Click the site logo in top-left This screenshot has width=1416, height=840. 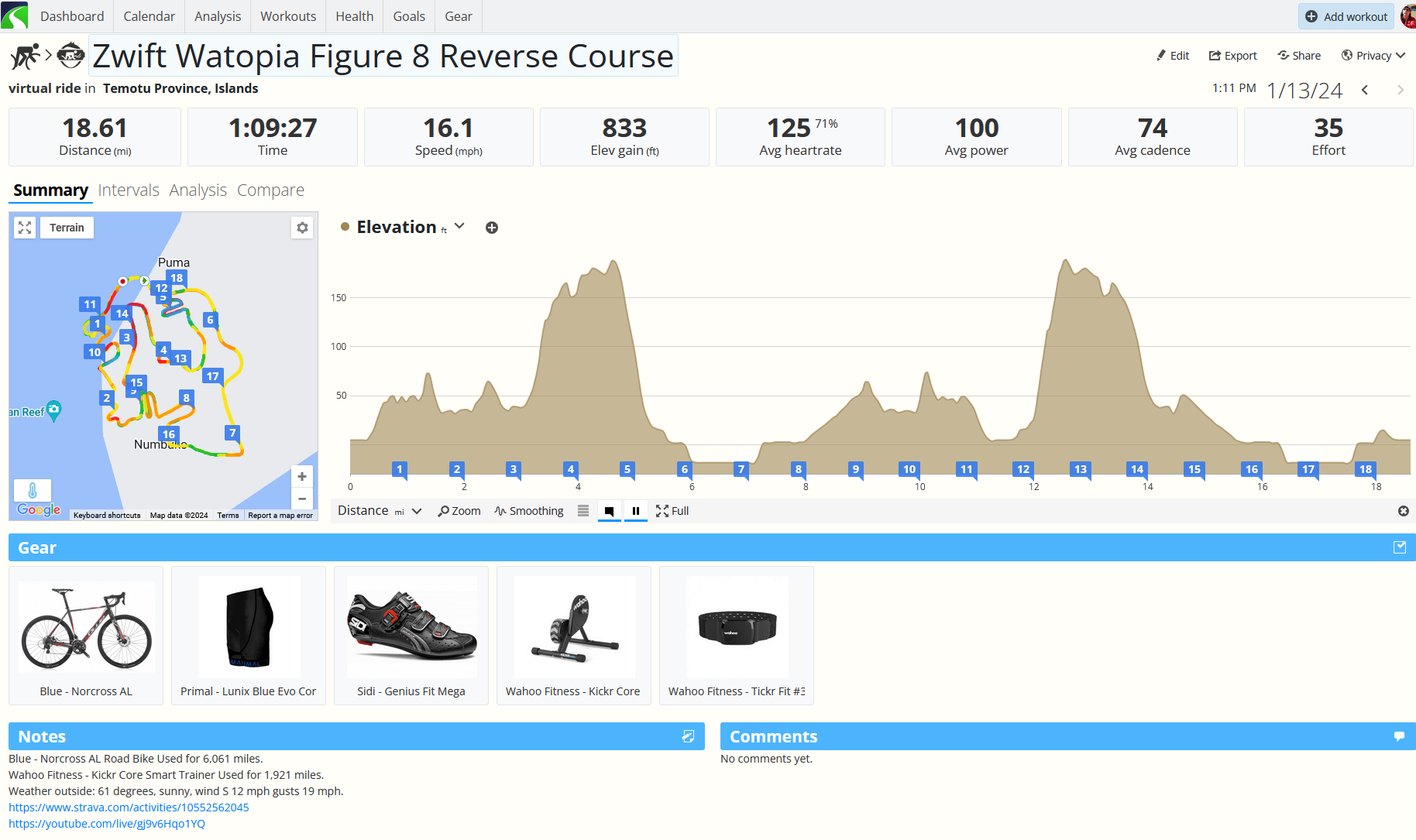(x=15, y=15)
